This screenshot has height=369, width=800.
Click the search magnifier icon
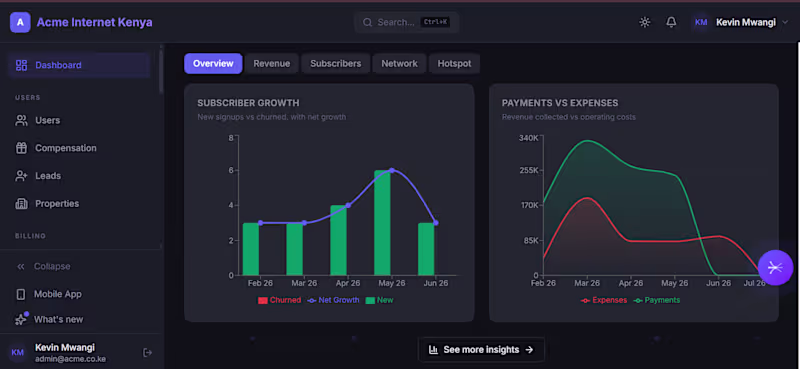(367, 22)
